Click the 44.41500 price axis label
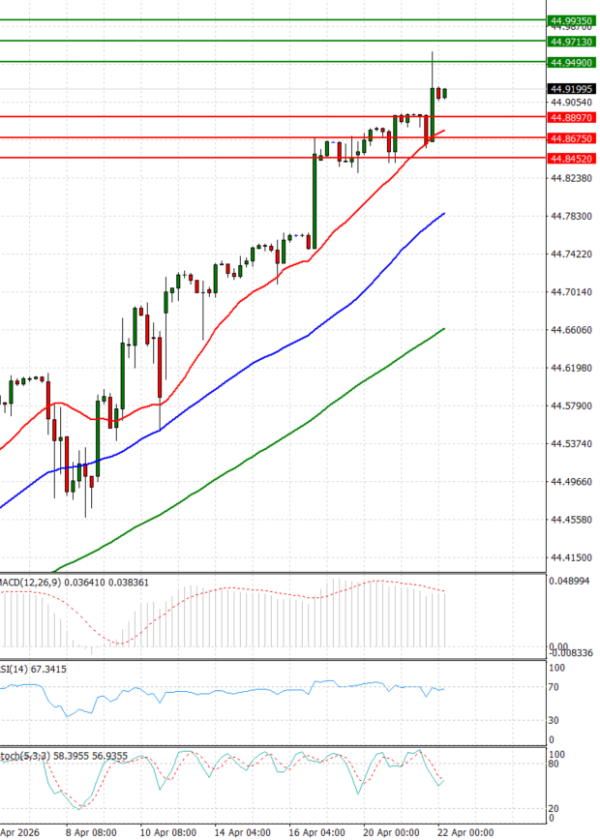Screen dimensions: 600x840 coord(571,558)
